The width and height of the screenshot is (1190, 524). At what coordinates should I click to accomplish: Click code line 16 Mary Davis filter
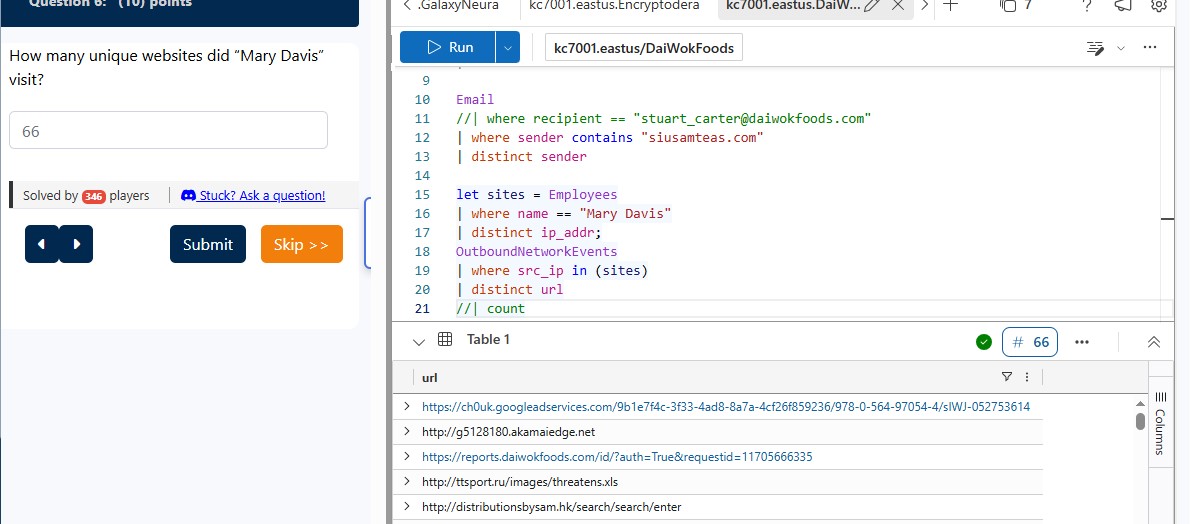point(564,213)
